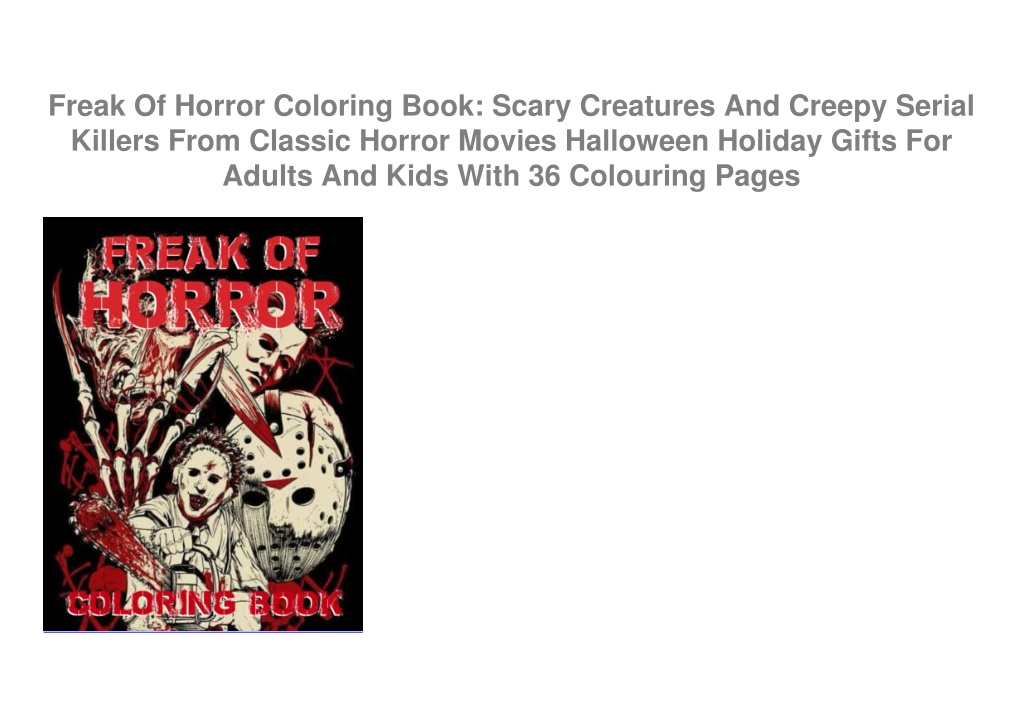Viewport: 1024px width, 723px height.
Task: Click the 'Freak Of Horror Coloring Book' heading
Action: pos(266,106)
